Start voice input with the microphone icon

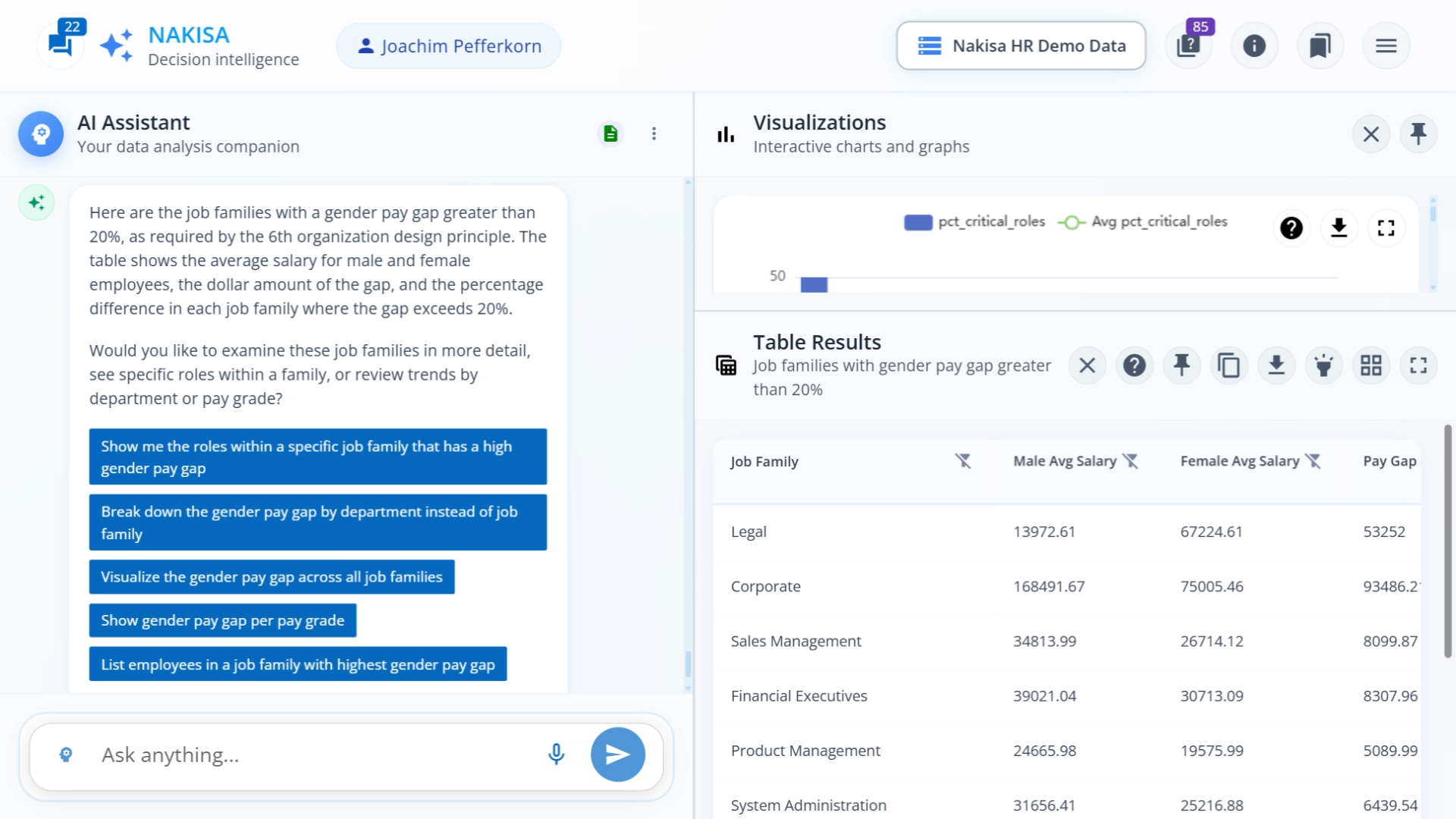[x=556, y=754]
